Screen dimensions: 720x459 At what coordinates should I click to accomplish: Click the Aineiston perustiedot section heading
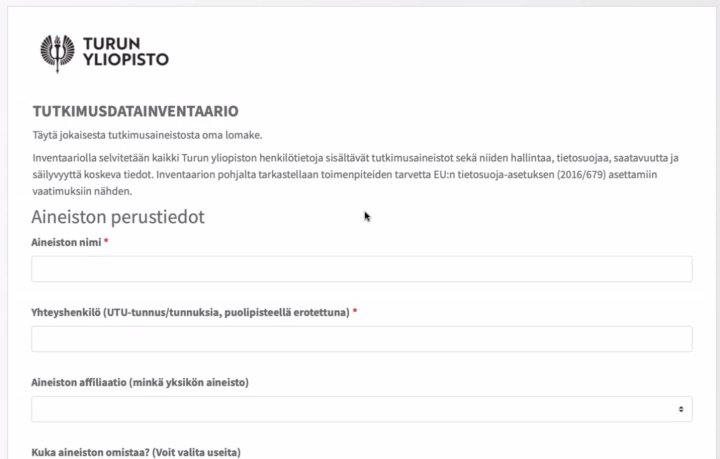118,216
